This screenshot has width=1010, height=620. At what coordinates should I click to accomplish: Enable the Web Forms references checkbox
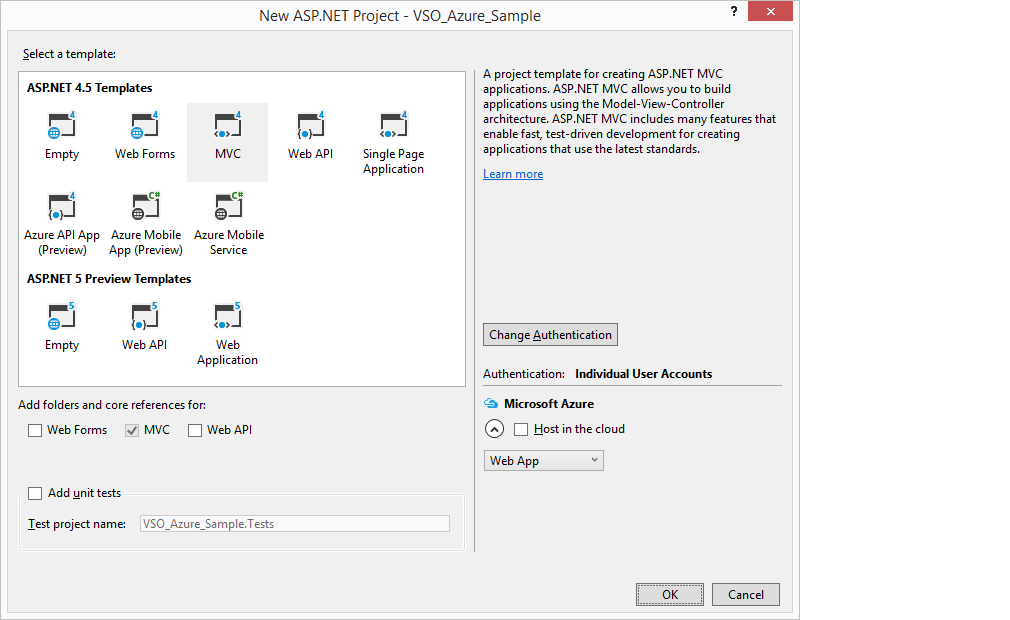click(36, 430)
